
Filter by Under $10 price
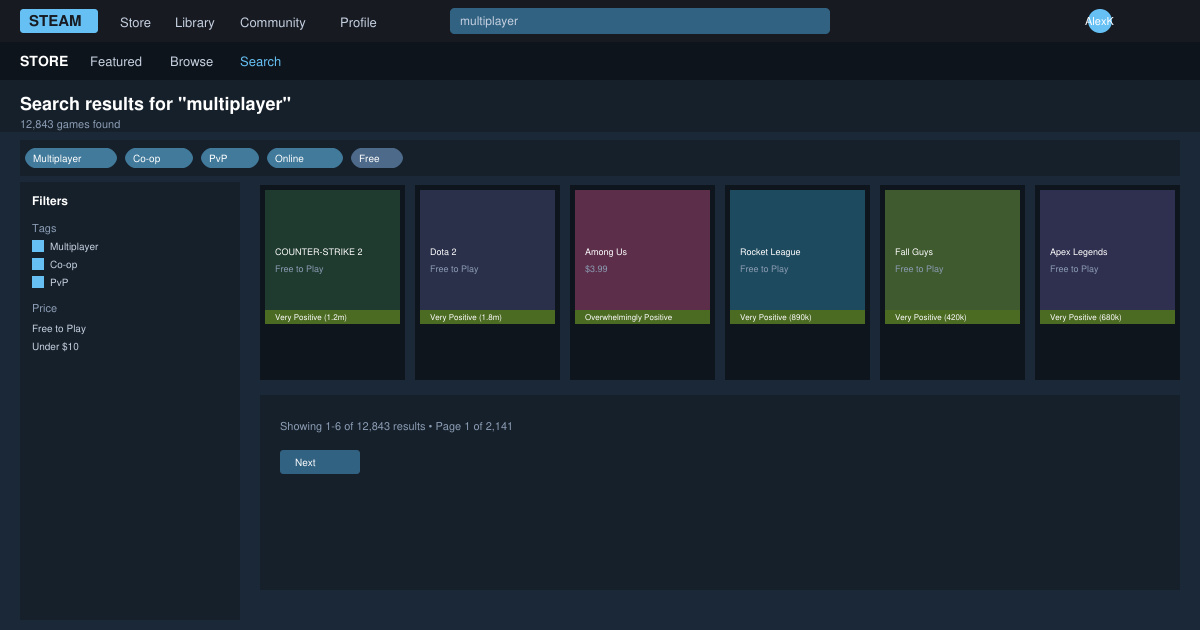(55, 346)
